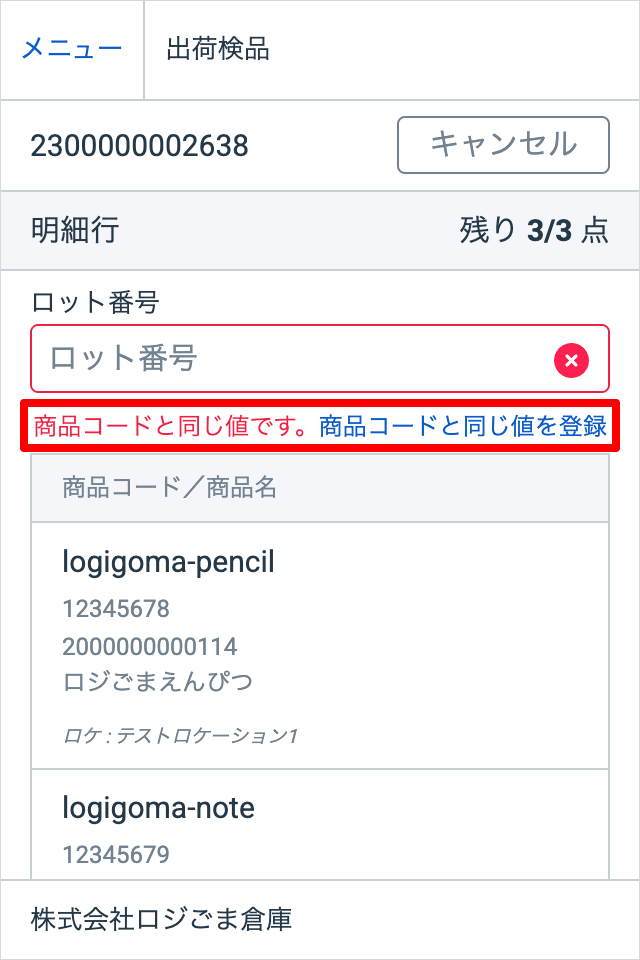Click the テストロケーション1 location text

[180, 737]
